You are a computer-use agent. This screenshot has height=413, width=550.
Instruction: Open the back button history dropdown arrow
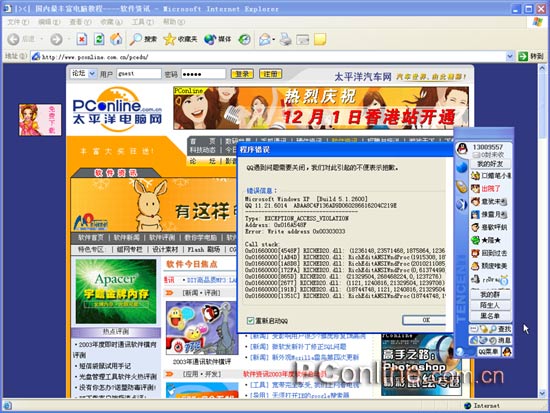[x=42, y=39]
